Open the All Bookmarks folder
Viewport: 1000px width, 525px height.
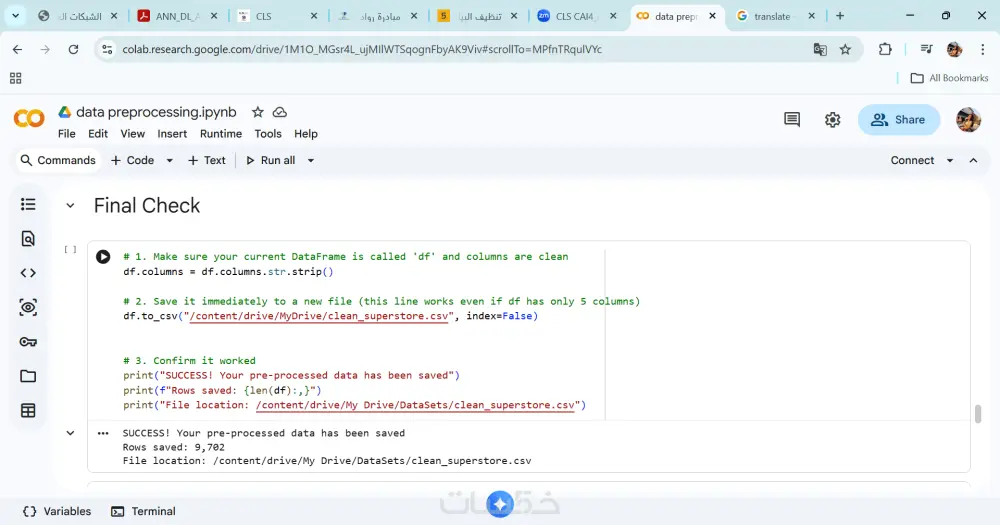(950, 78)
